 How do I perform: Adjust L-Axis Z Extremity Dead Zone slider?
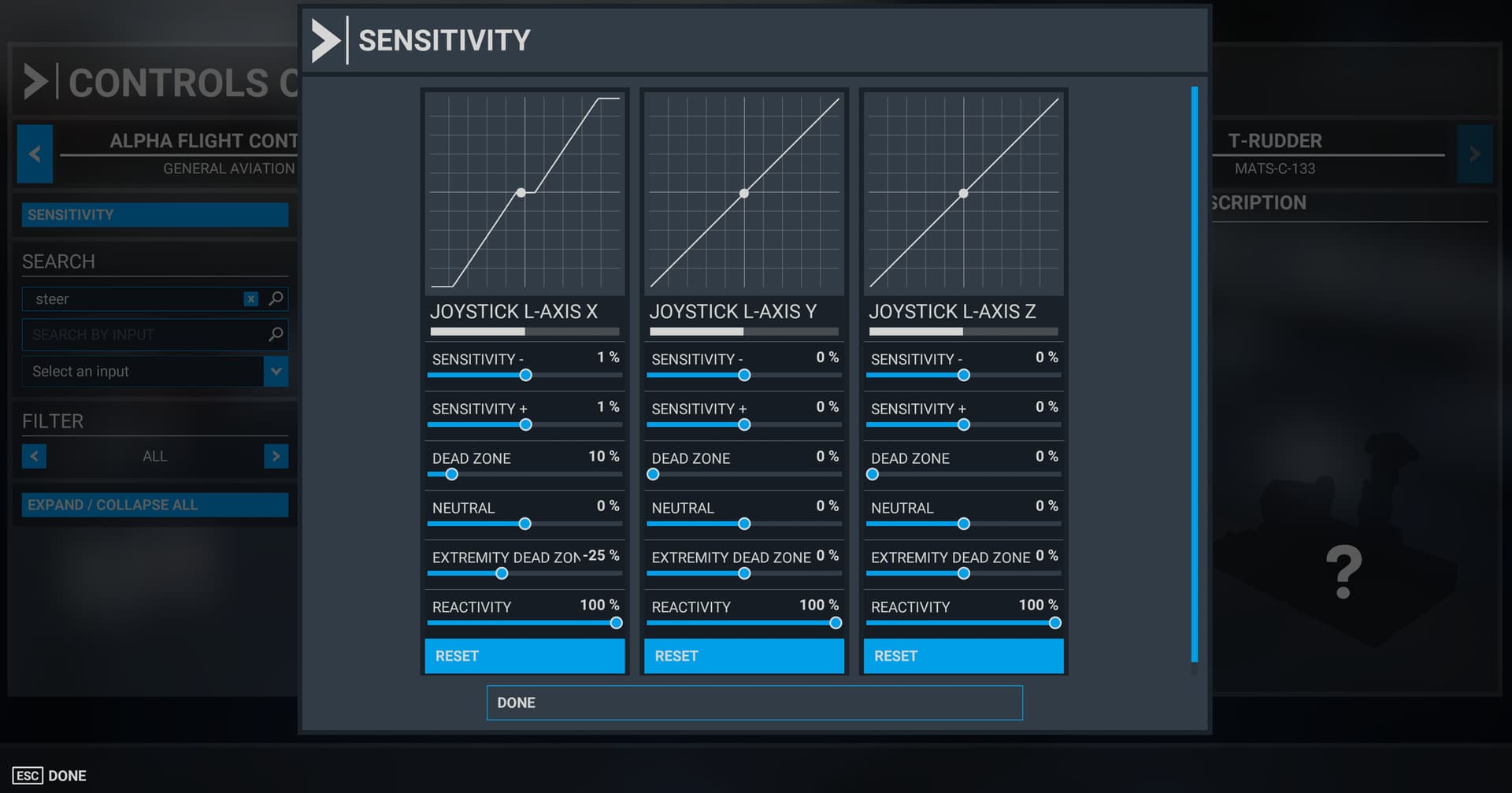[964, 574]
